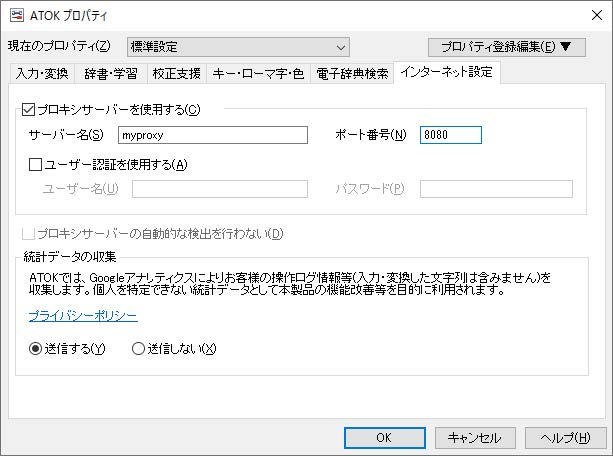This screenshot has height=456, width=613.
Task: Open the プライバシーポリシー link
Action: point(83,316)
